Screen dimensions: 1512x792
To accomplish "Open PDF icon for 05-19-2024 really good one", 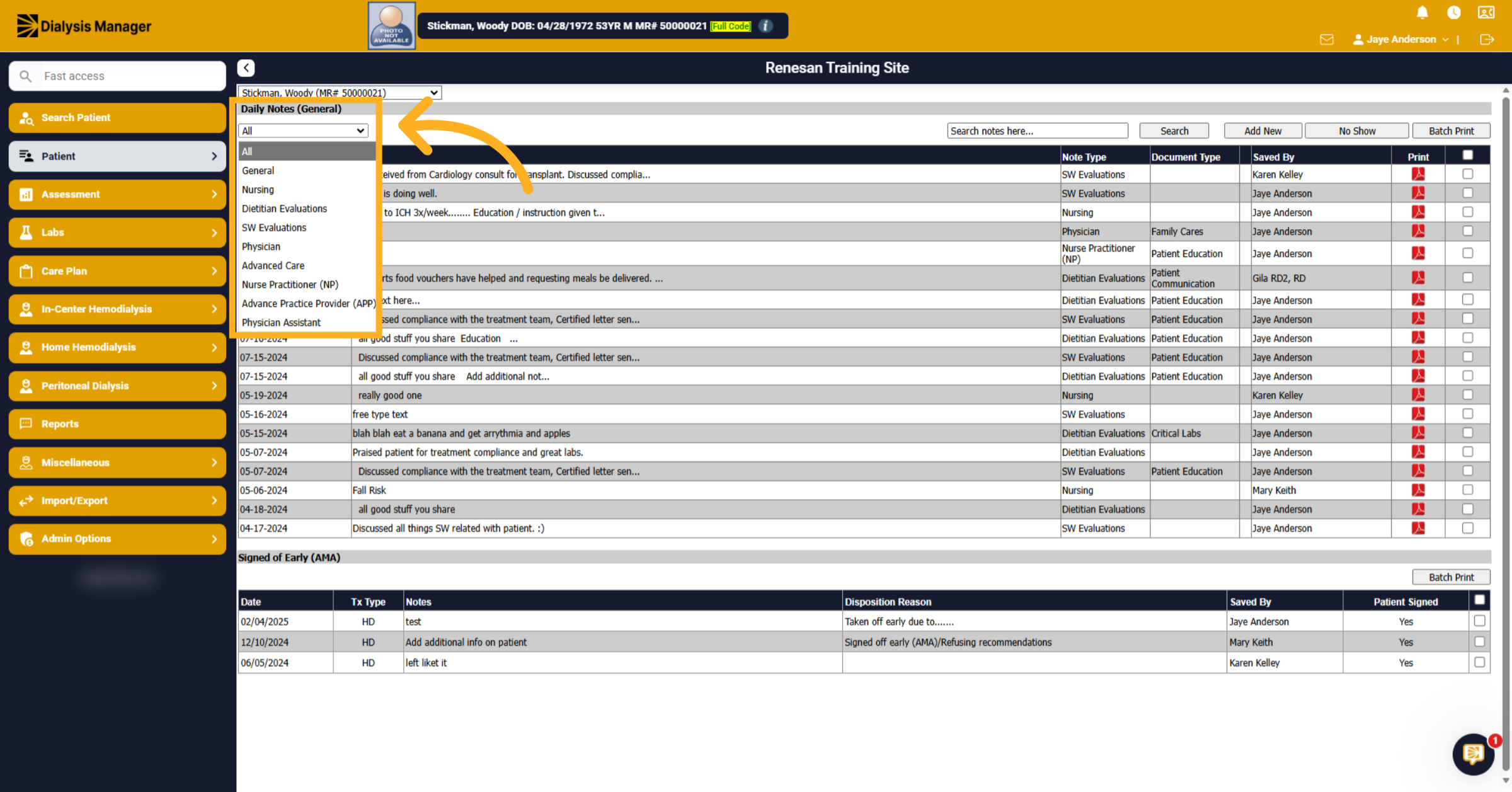I will [x=1418, y=395].
